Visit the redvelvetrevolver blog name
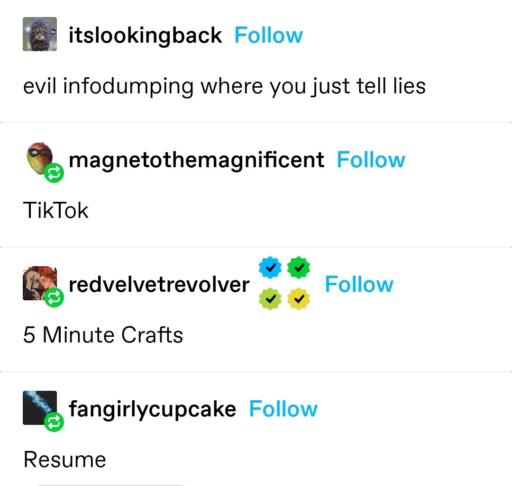 [x=159, y=284]
